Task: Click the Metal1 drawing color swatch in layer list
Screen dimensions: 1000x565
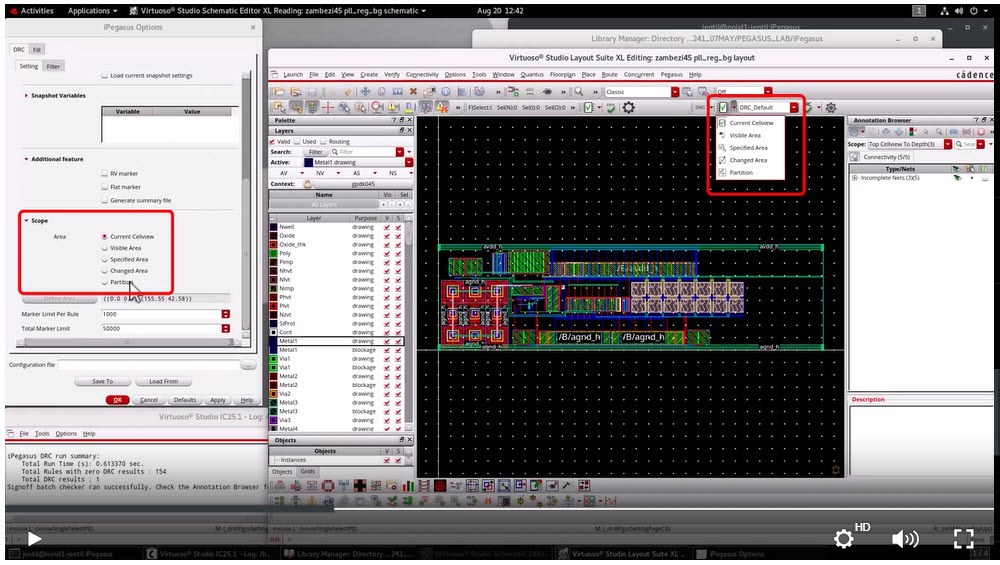Action: pos(273,341)
